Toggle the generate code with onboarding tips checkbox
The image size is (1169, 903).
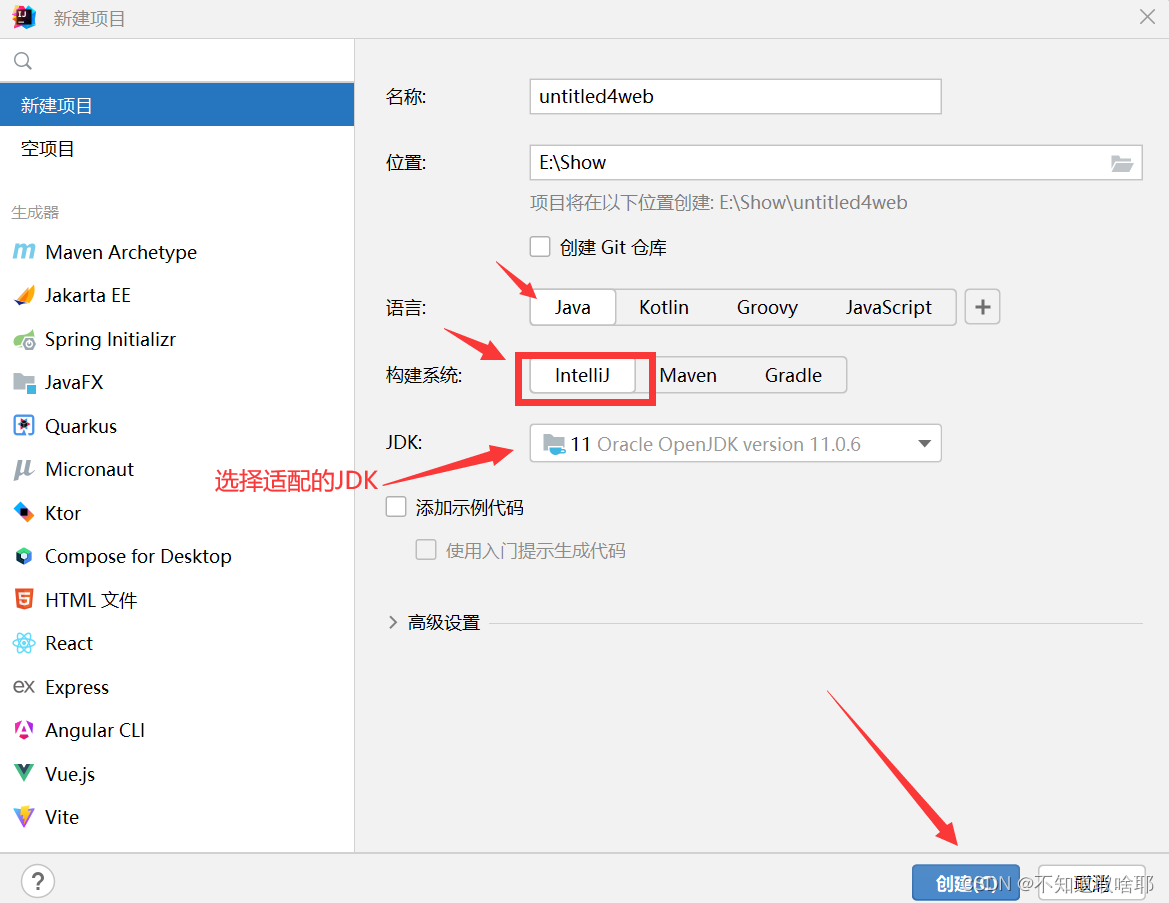(426, 550)
